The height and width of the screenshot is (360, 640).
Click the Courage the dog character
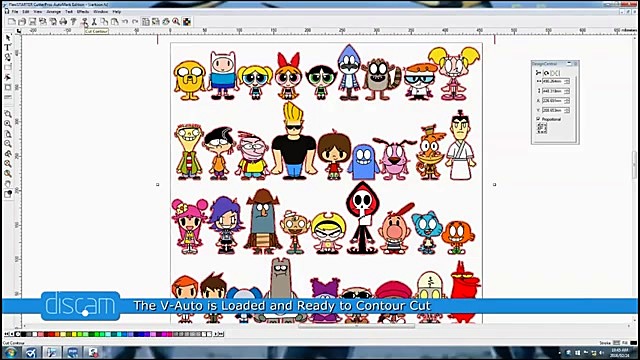394,159
